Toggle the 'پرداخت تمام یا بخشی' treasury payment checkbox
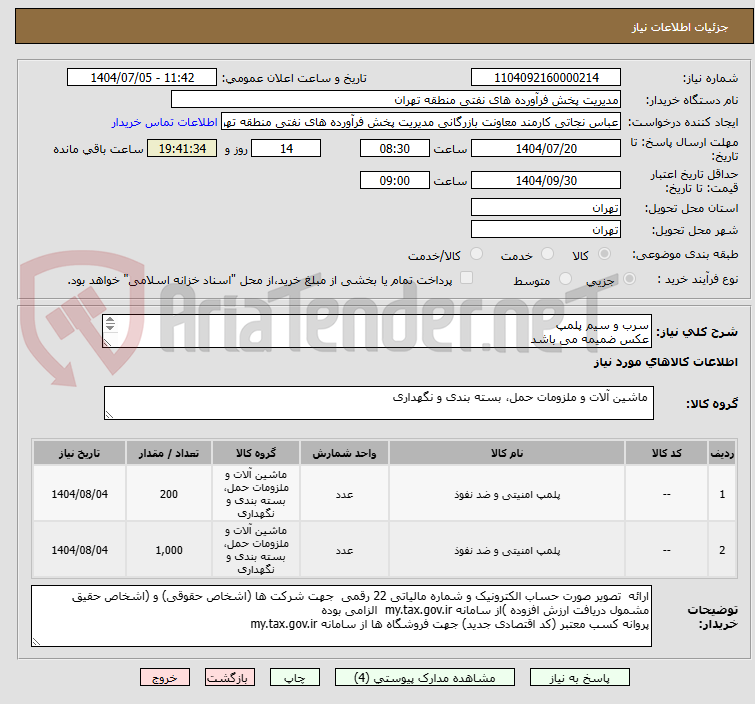Image resolution: width=755 pixels, height=704 pixels. [x=466, y=279]
